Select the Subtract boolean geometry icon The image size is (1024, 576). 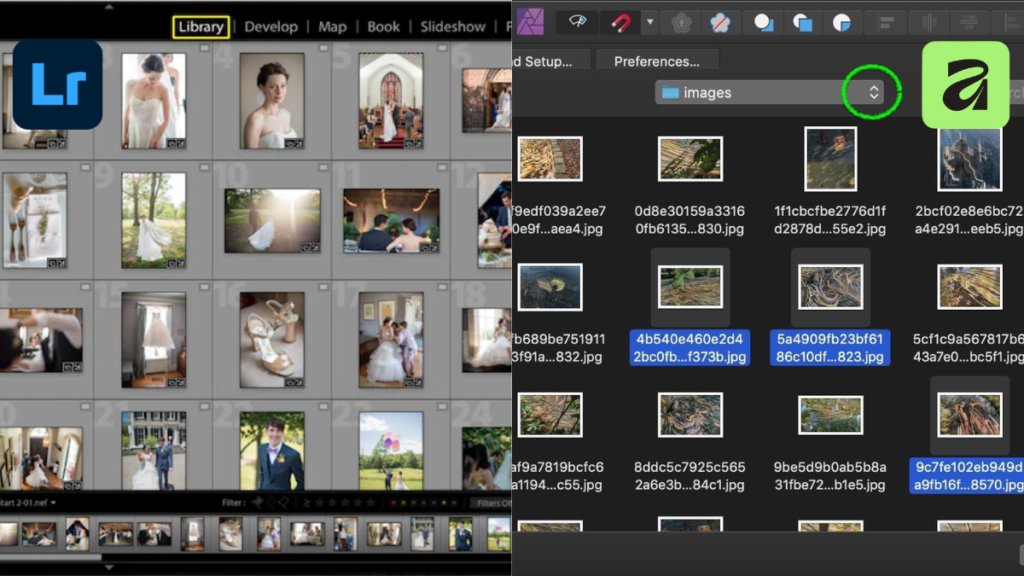point(802,22)
